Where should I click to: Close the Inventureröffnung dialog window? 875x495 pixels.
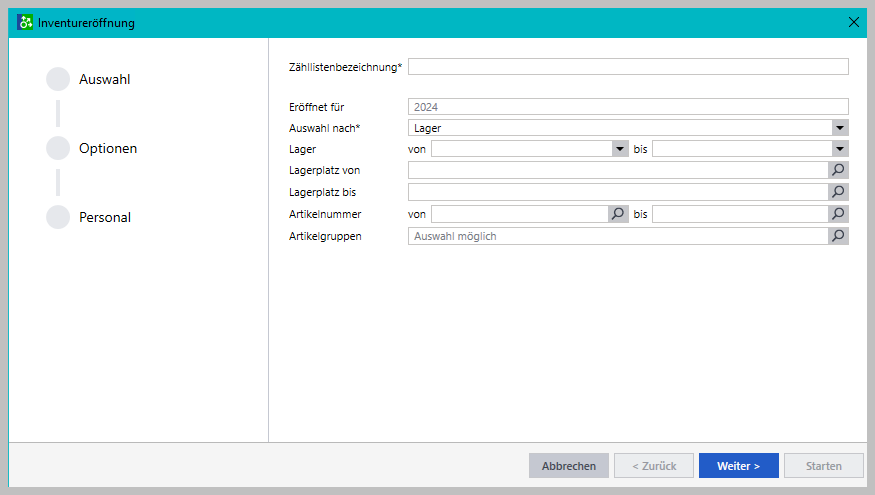coord(854,22)
